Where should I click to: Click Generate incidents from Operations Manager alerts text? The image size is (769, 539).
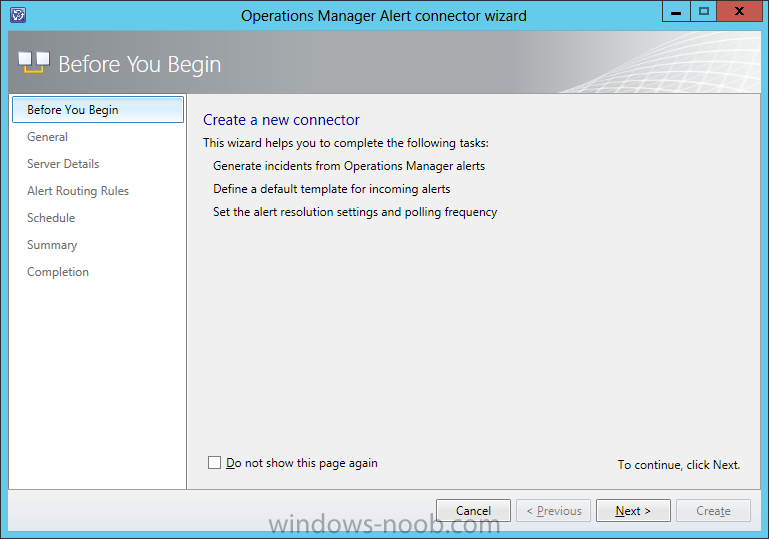(x=349, y=166)
